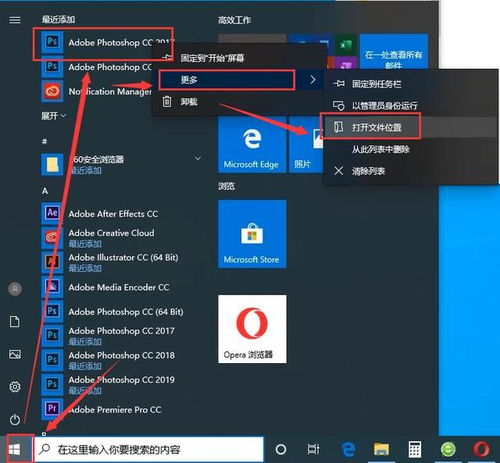This screenshot has width=500, height=463.
Task: Open the Pictures icon in Start sidebar
Action: pyautogui.click(x=15, y=354)
